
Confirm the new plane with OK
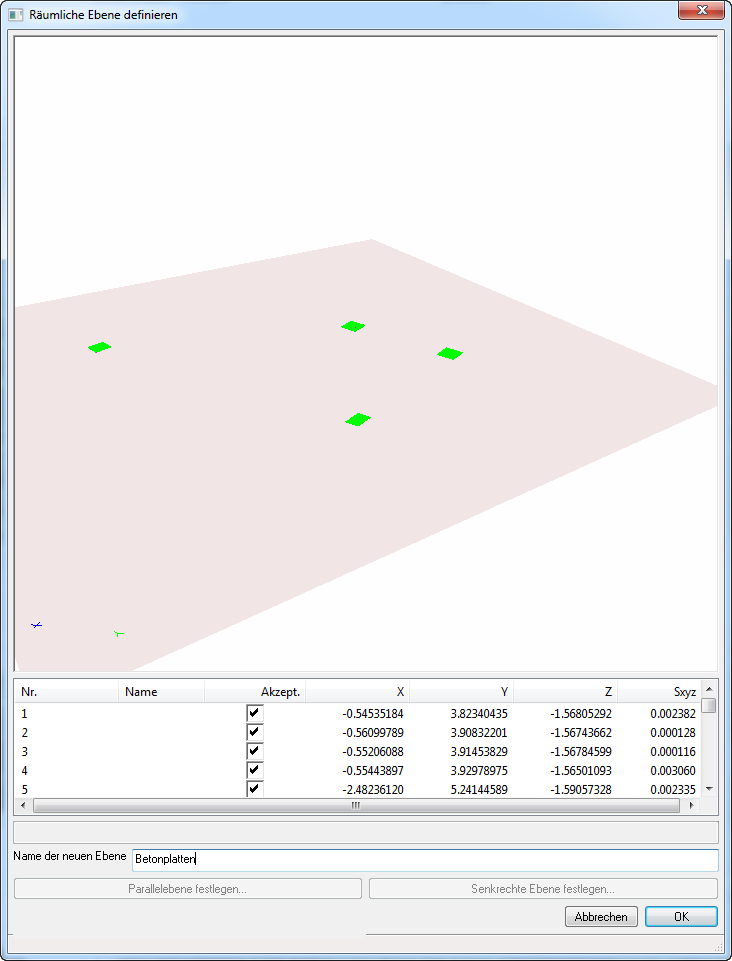680,917
